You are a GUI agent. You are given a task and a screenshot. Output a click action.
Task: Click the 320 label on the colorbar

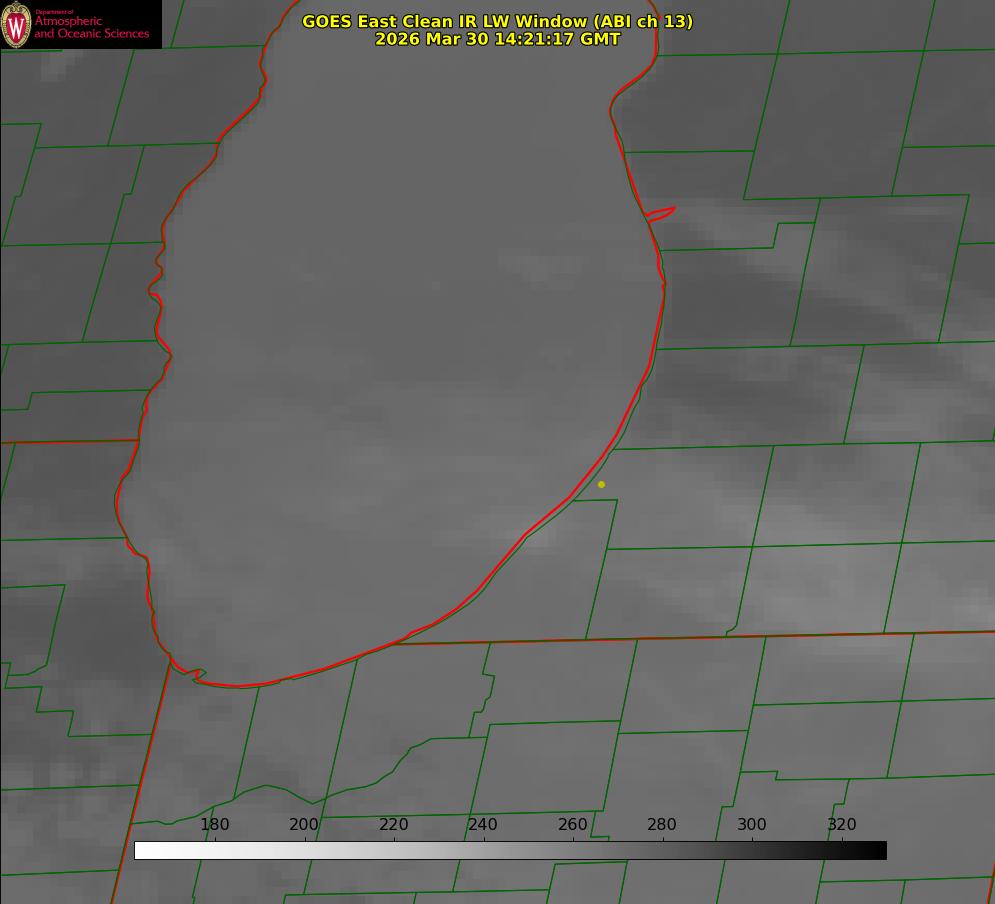click(842, 825)
